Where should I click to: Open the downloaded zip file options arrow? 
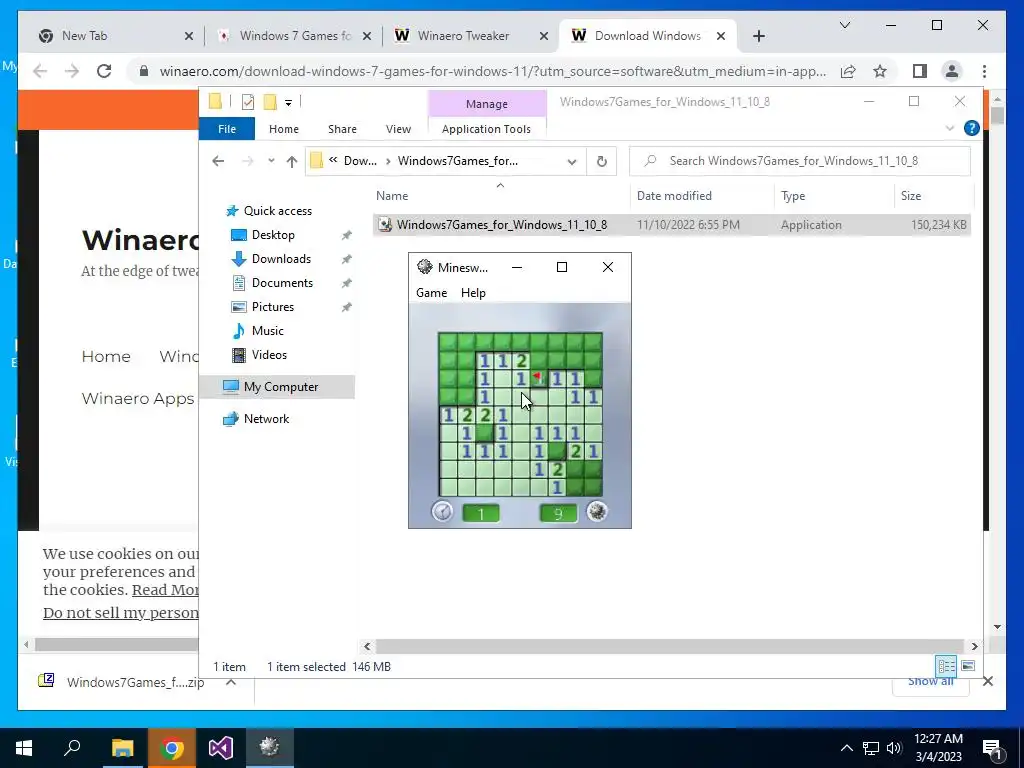pos(231,682)
